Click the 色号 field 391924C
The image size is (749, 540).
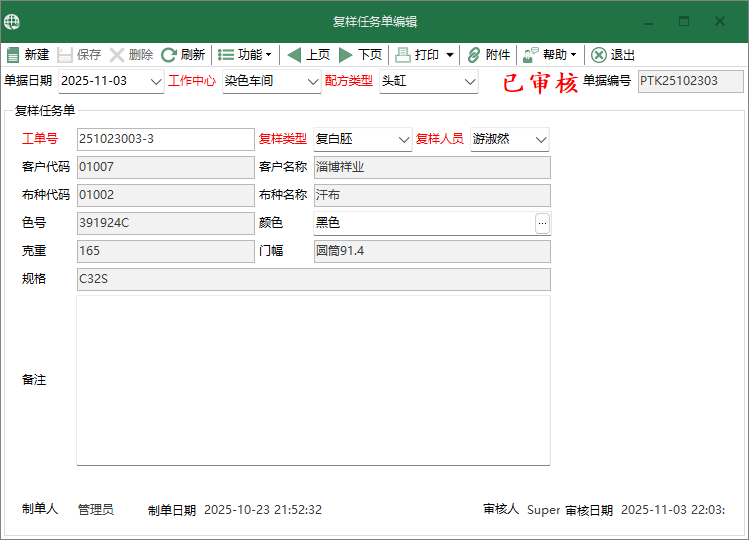coord(166,223)
